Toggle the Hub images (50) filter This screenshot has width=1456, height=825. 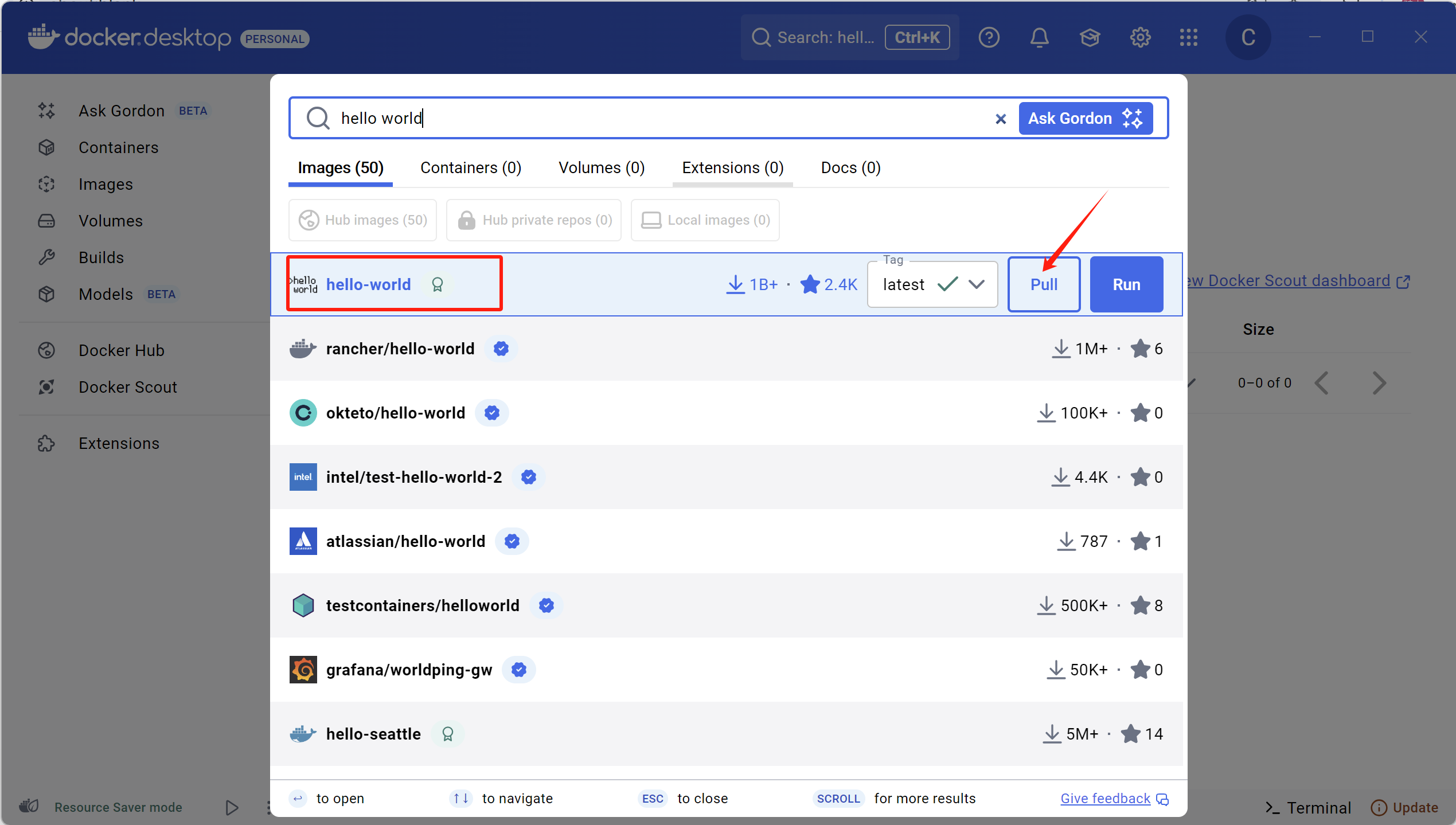click(x=362, y=220)
